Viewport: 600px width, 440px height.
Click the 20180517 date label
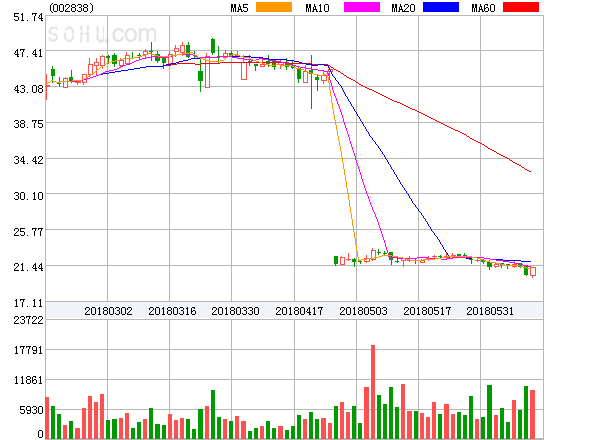[x=427, y=311]
